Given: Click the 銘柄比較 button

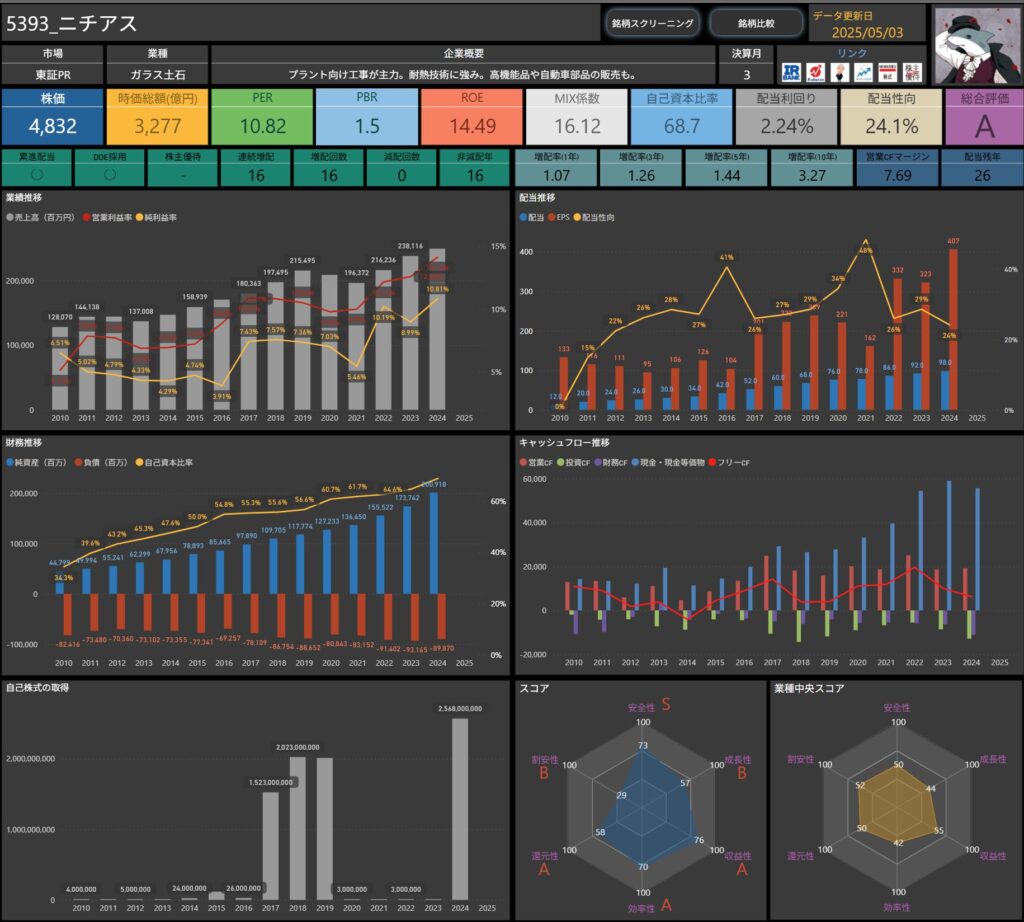Looking at the screenshot, I should 756,24.
